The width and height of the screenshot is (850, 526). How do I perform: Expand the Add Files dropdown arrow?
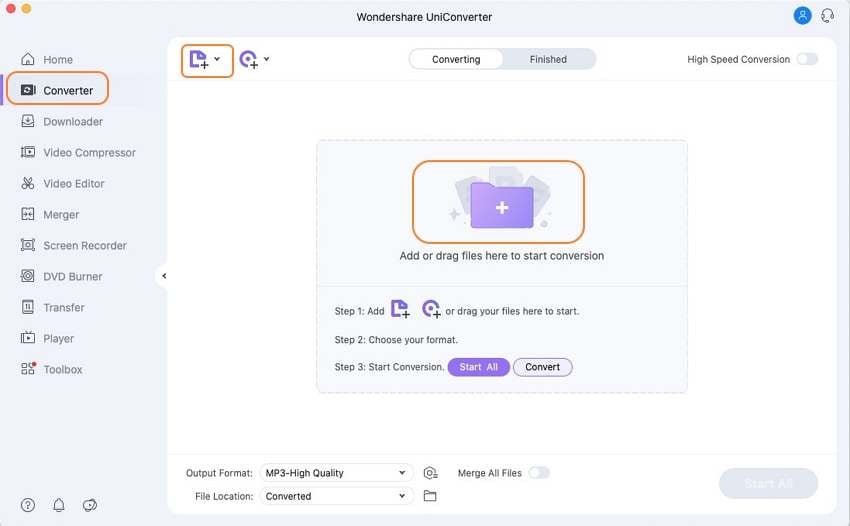click(217, 59)
